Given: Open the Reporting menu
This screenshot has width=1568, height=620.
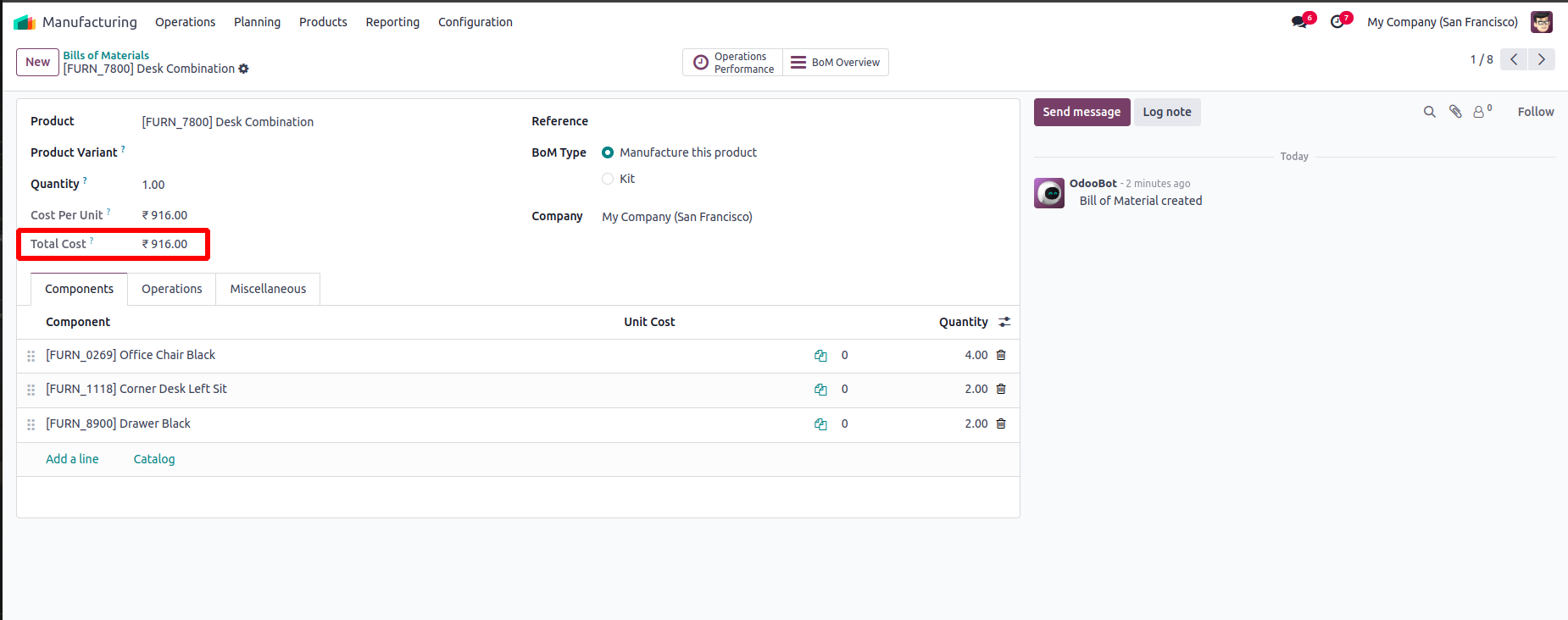Looking at the screenshot, I should coord(392,22).
